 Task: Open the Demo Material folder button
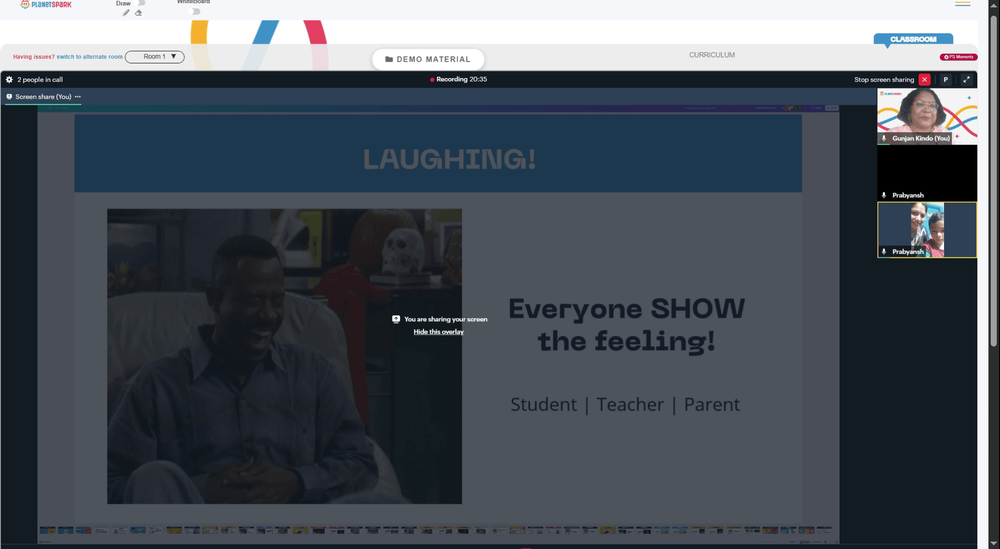(428, 59)
